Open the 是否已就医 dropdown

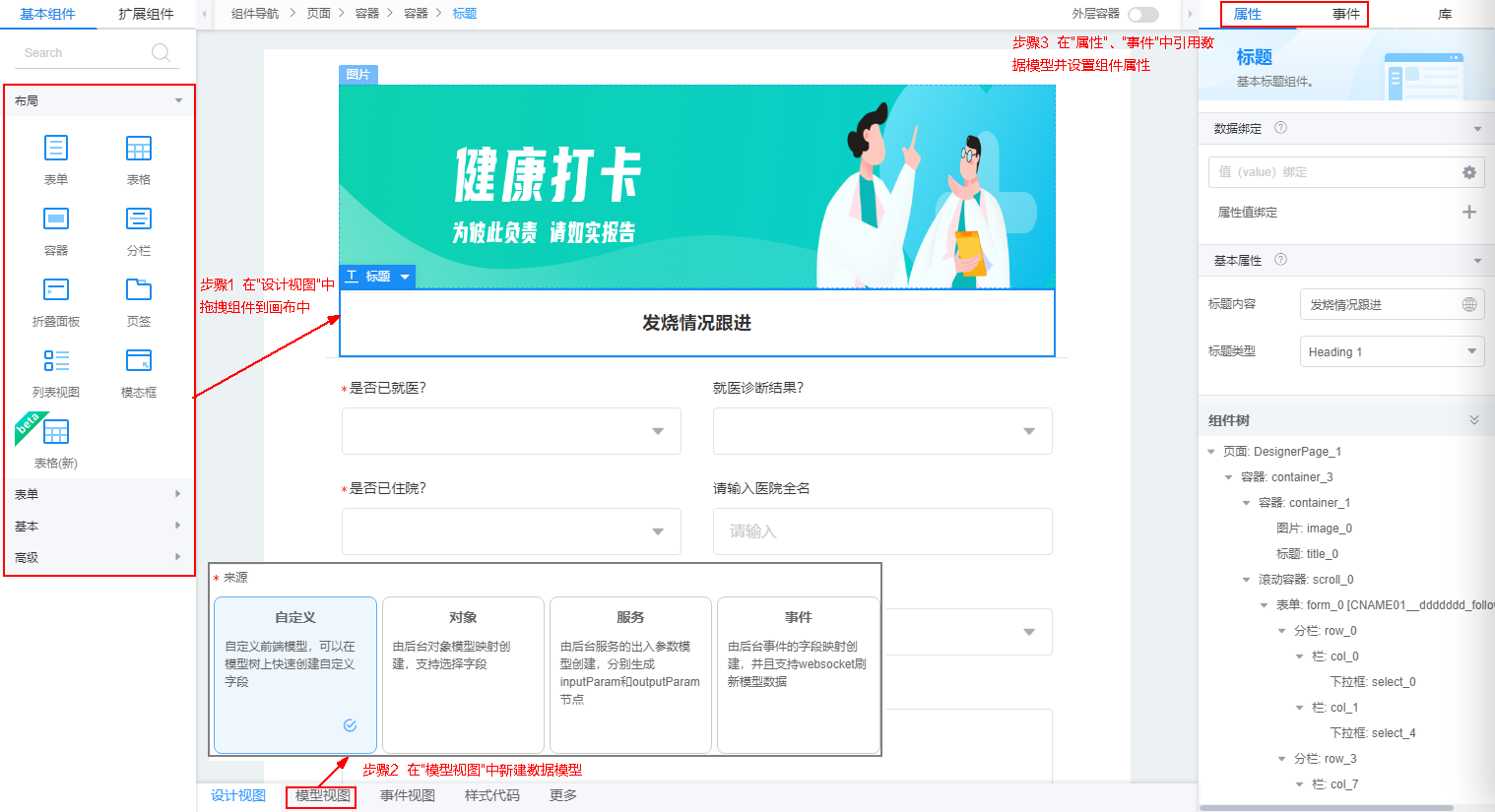(x=511, y=431)
